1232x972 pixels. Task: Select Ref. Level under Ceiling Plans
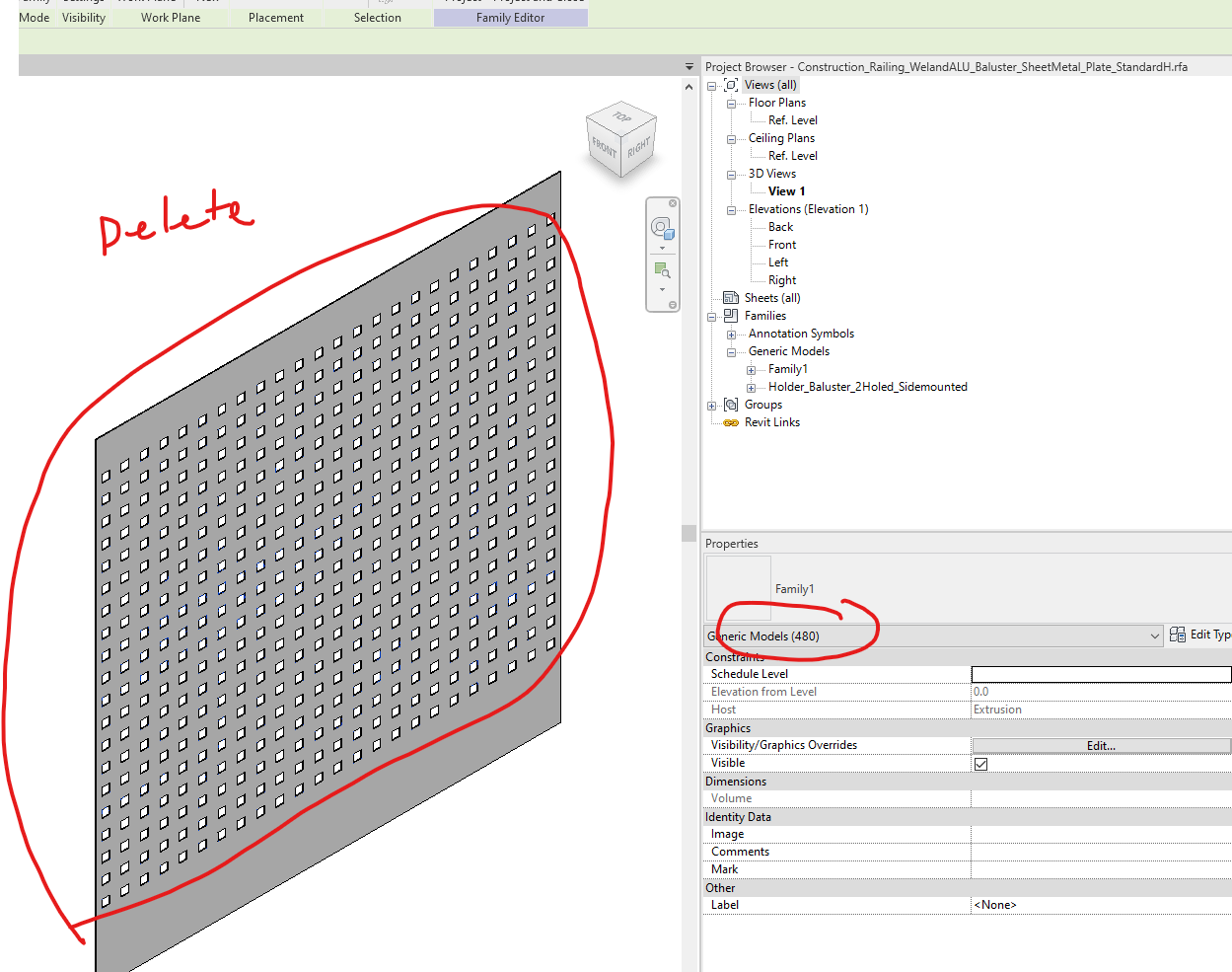(793, 156)
